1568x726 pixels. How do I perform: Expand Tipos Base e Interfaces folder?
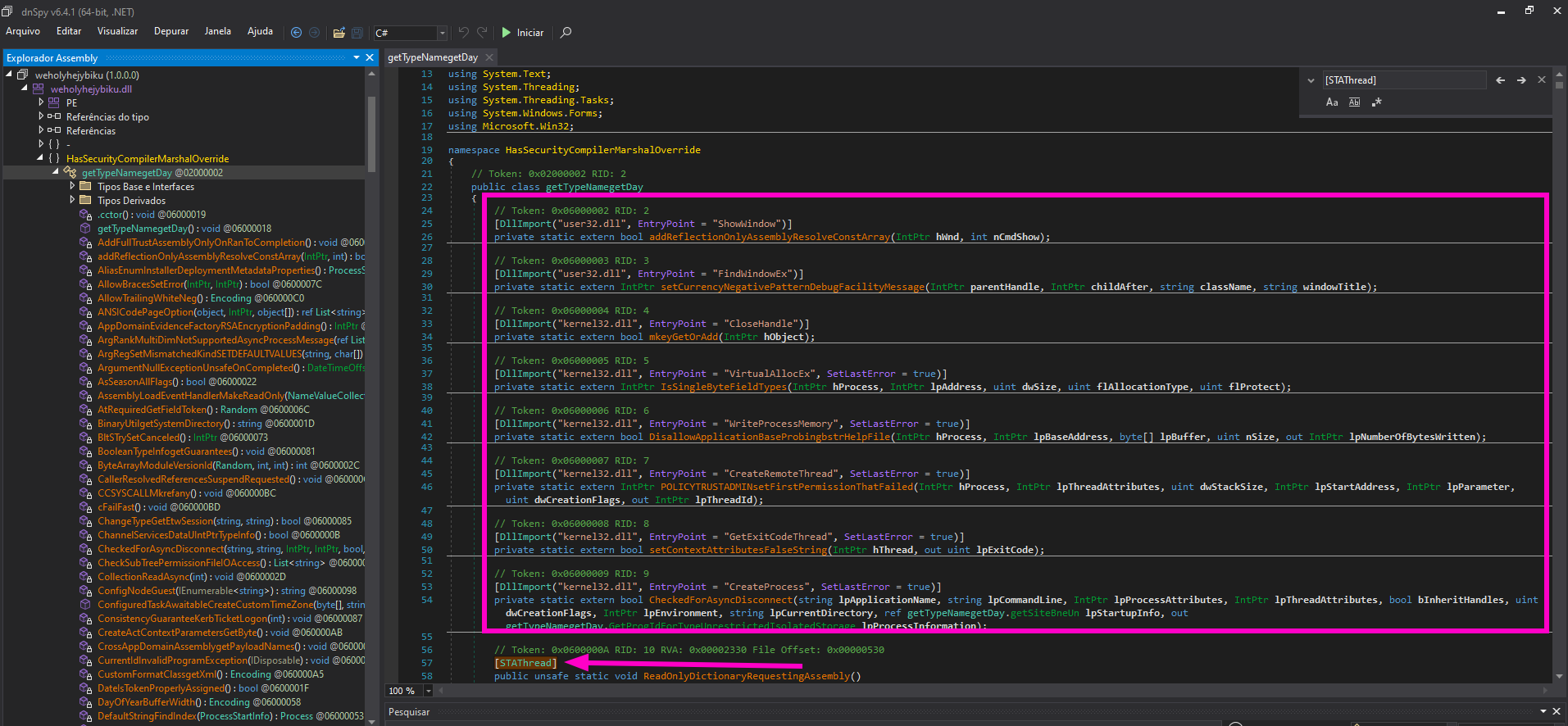coord(72,186)
